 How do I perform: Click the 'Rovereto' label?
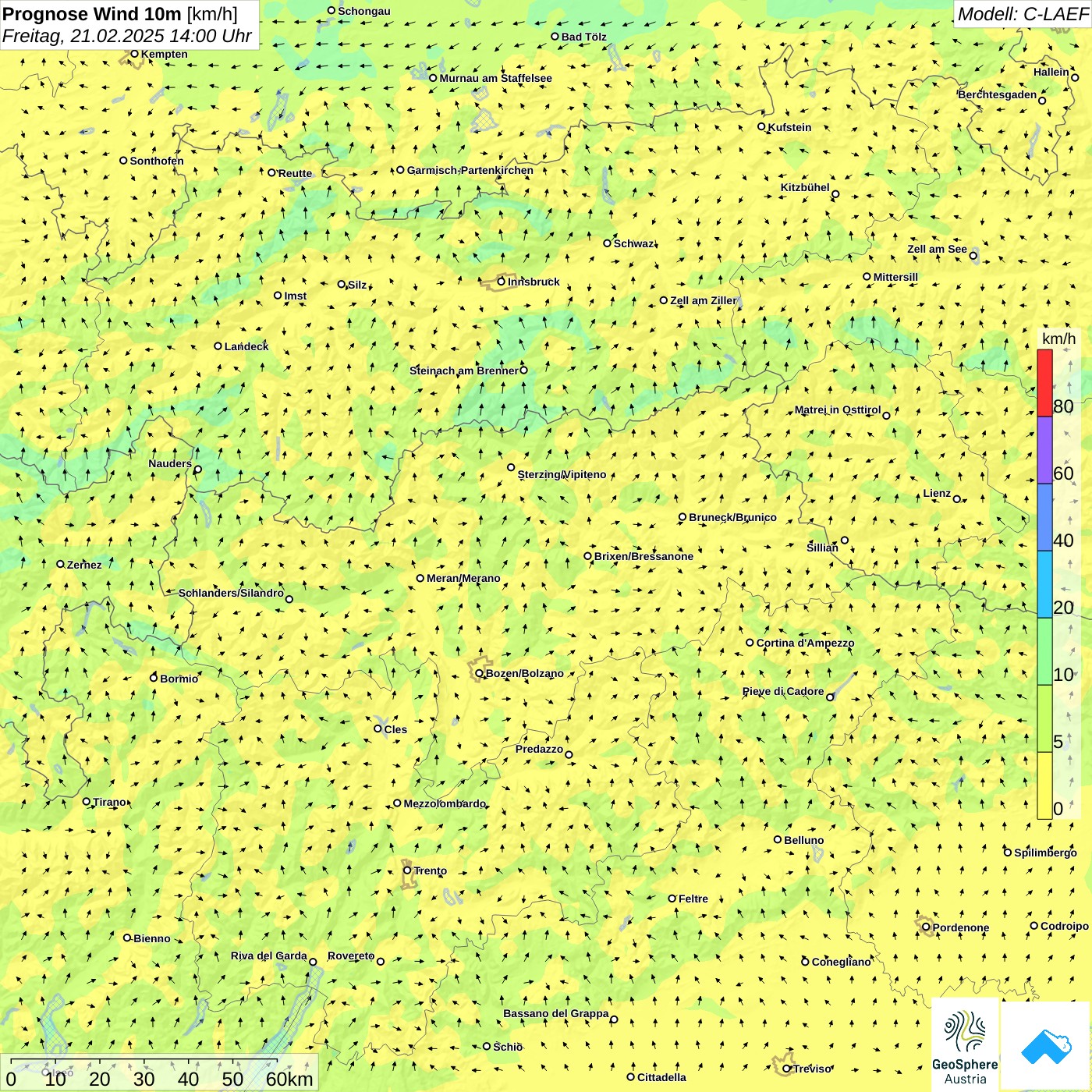pos(351,955)
